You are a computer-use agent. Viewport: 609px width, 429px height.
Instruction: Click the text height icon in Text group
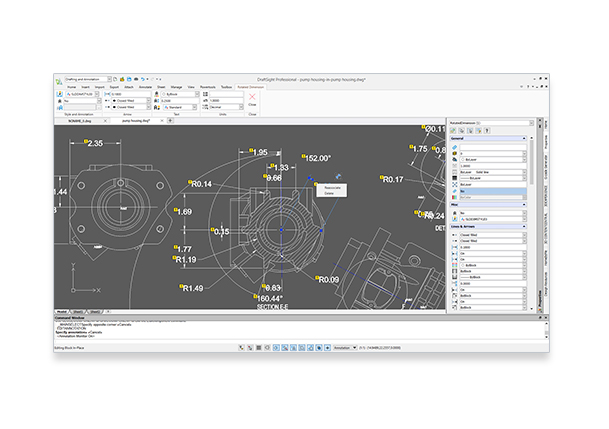click(157, 101)
